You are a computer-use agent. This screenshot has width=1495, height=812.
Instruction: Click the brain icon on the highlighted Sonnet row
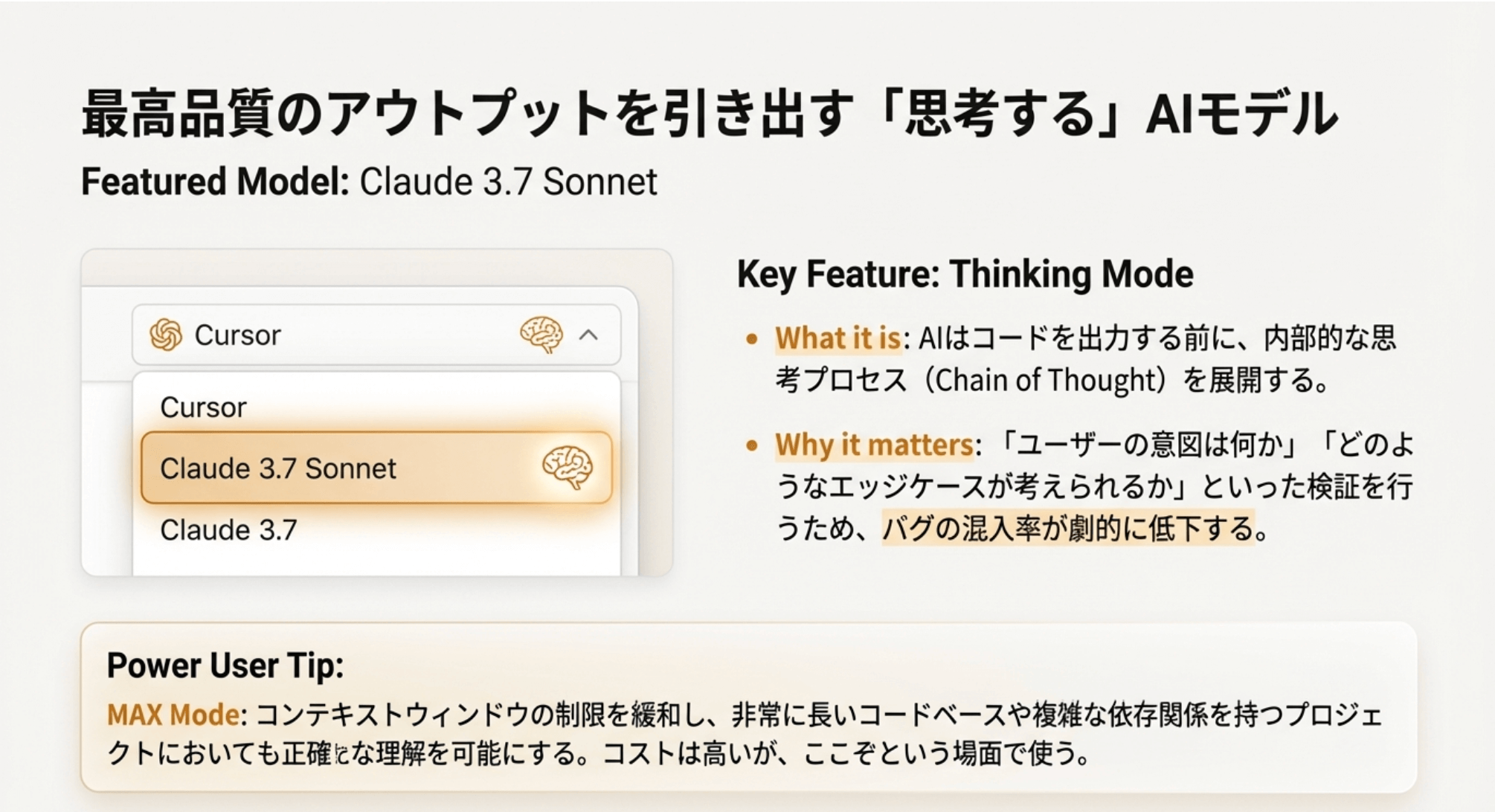click(x=568, y=468)
